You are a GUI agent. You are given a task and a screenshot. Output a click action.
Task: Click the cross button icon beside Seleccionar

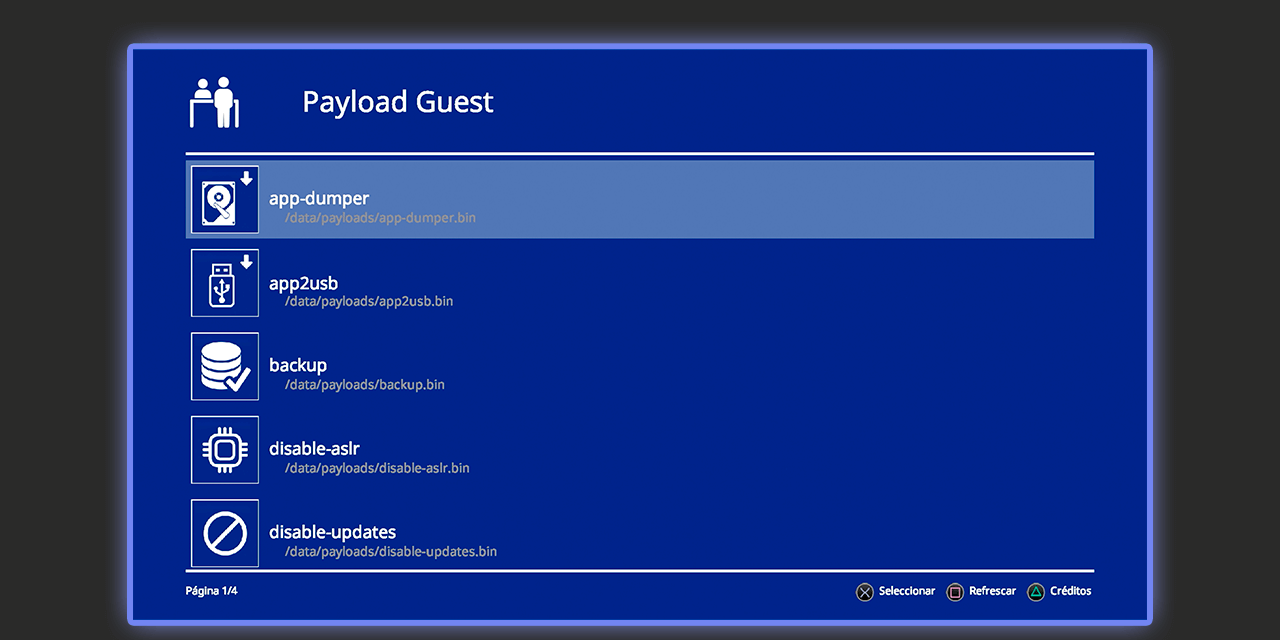[x=865, y=592]
